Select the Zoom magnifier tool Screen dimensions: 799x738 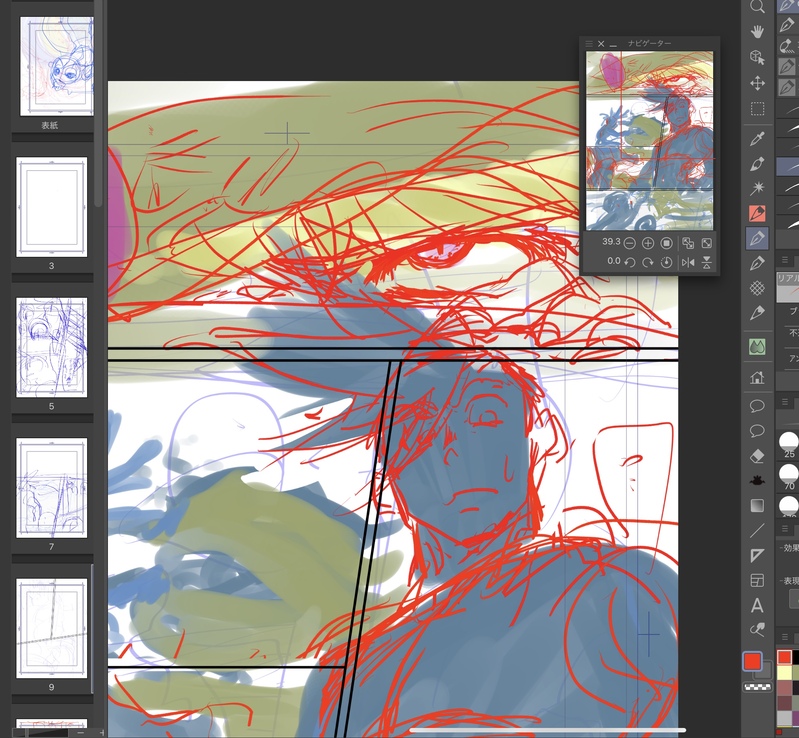(757, 7)
